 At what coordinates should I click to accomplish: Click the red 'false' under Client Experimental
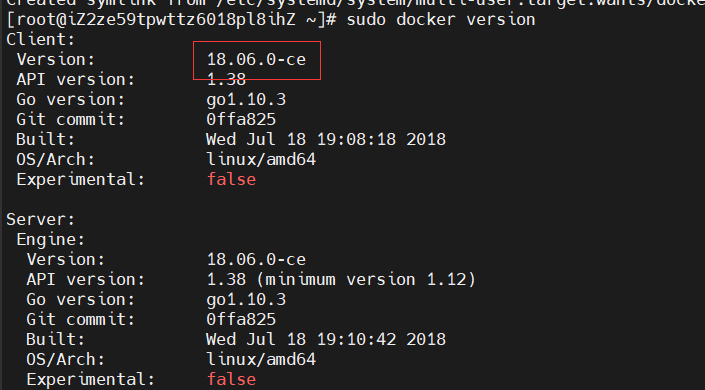click(x=231, y=179)
